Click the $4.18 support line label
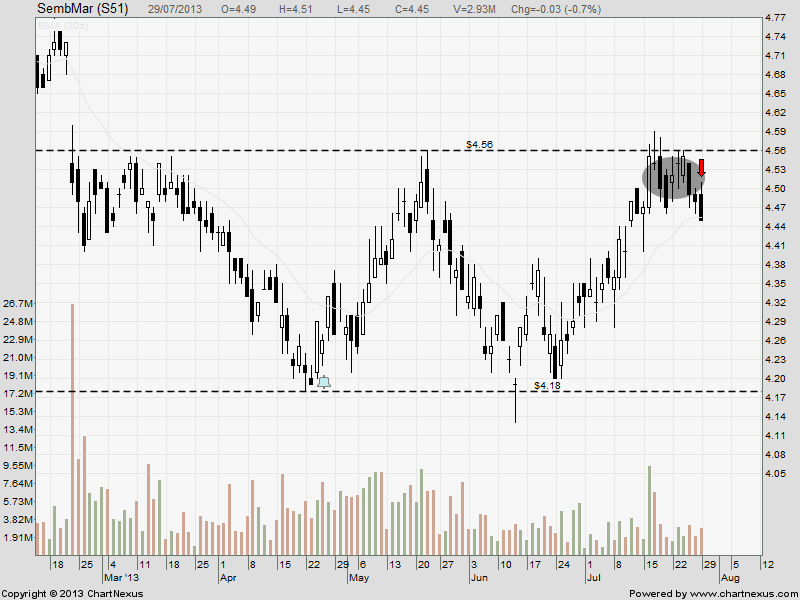This screenshot has width=800, height=600. pos(547,385)
